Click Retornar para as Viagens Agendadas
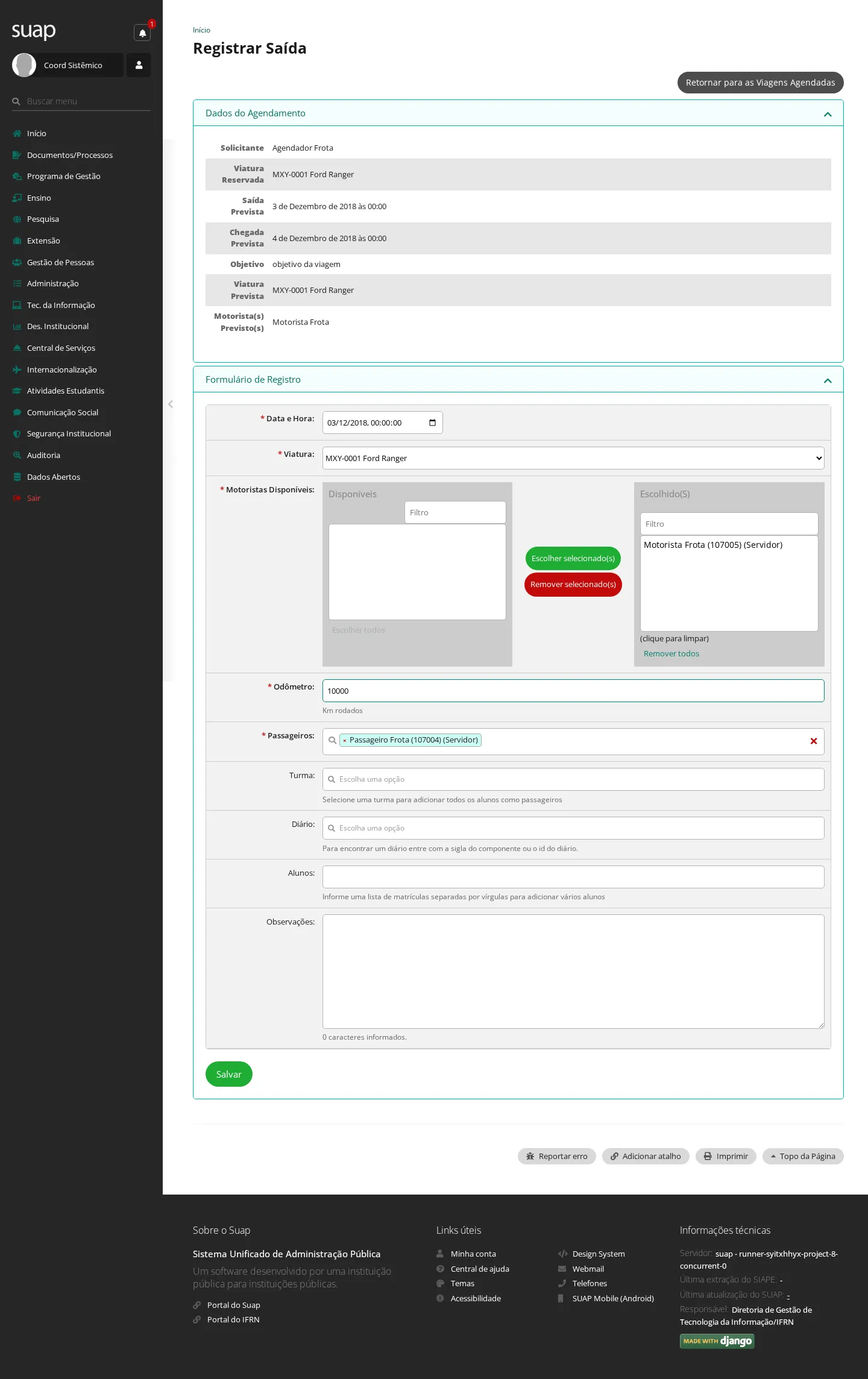 click(x=761, y=83)
